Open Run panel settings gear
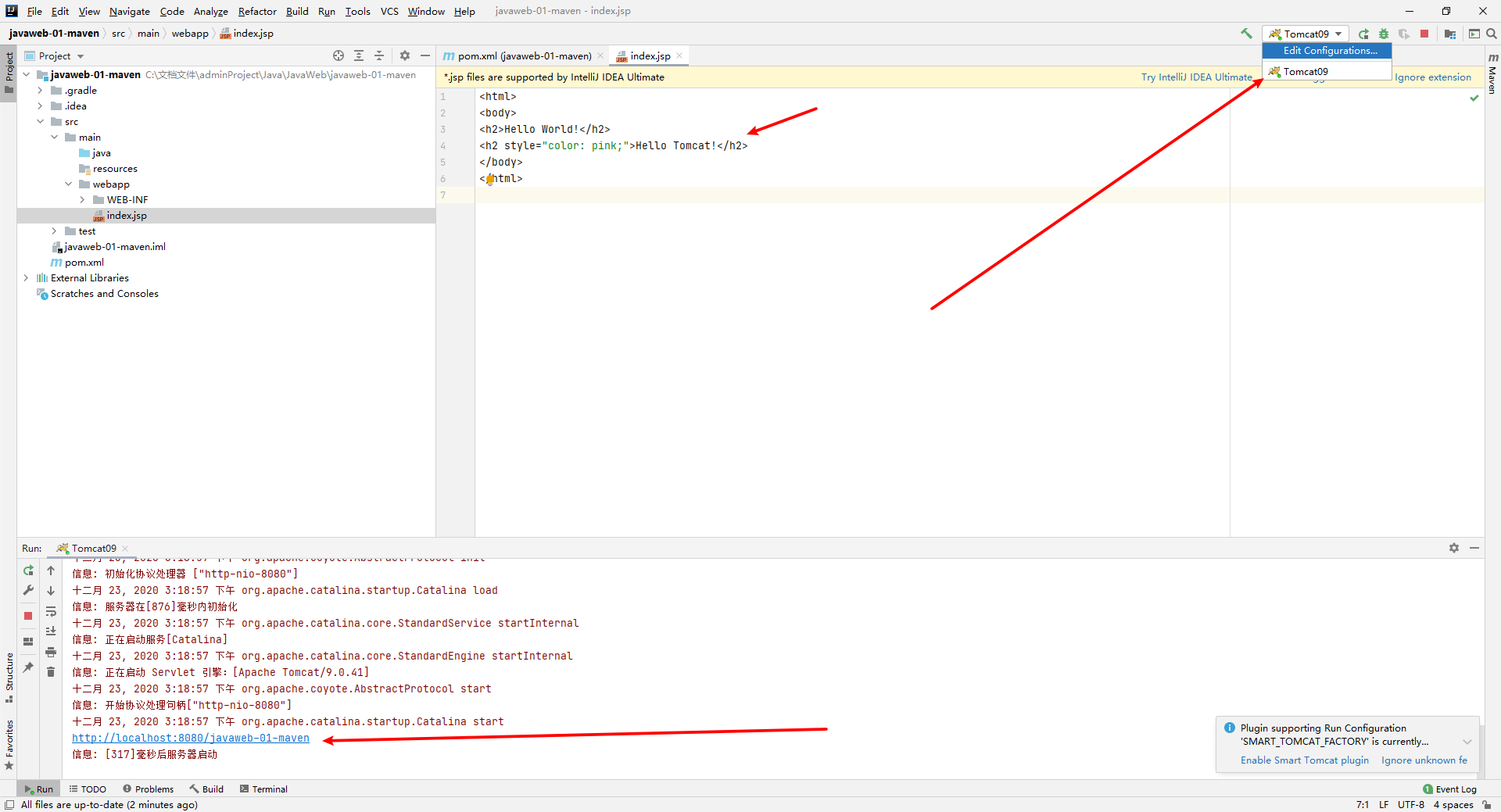The width and height of the screenshot is (1501, 812). (1454, 548)
